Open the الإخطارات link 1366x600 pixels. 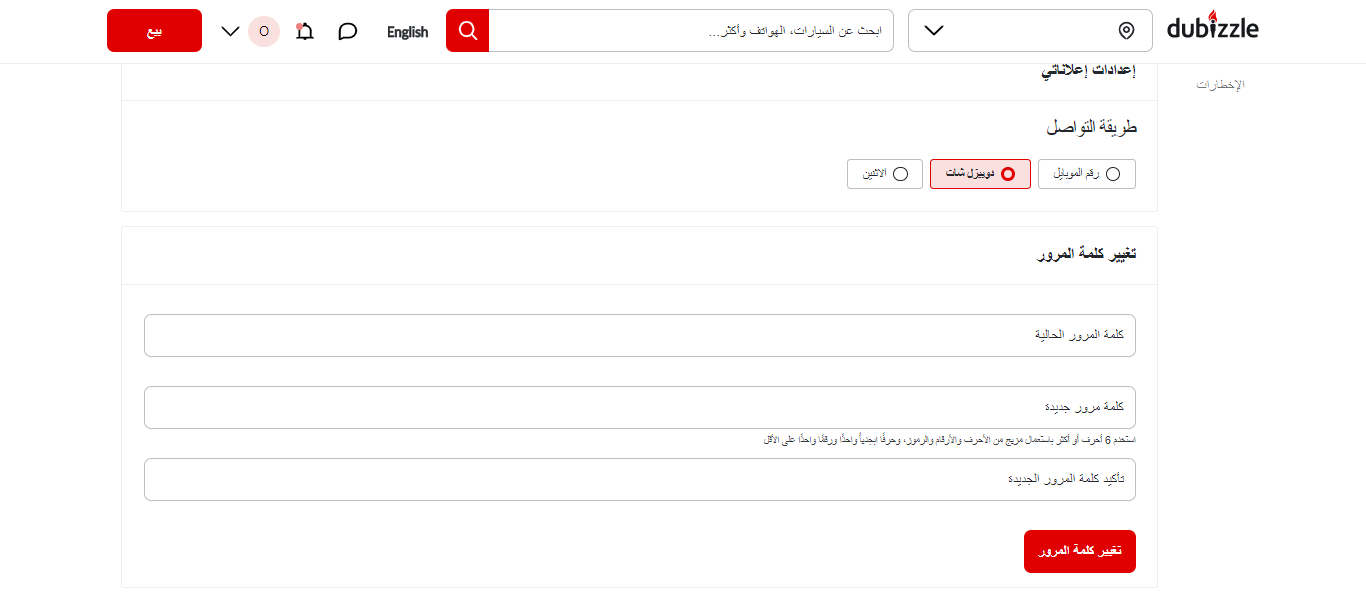pos(1221,84)
